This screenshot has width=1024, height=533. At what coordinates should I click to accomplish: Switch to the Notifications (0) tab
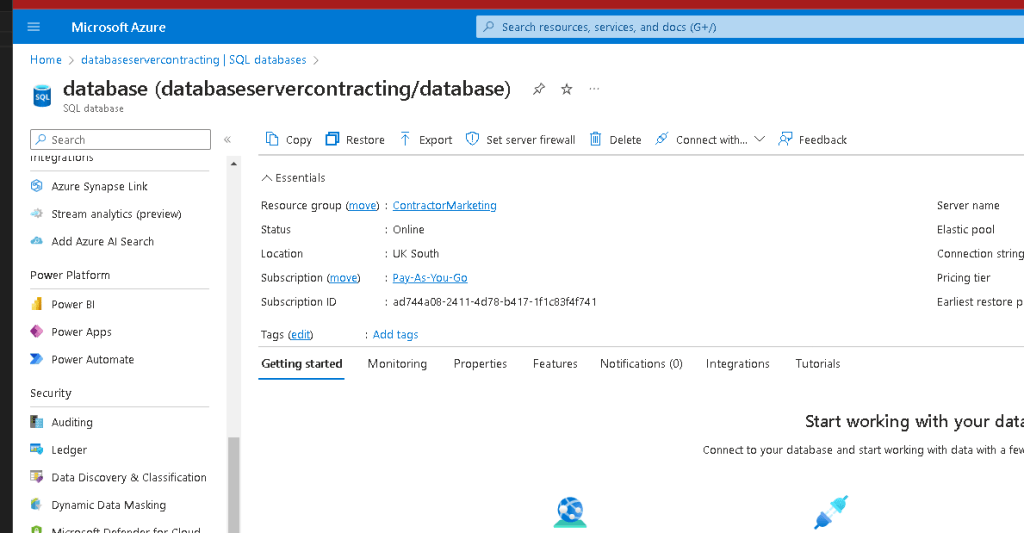641,364
